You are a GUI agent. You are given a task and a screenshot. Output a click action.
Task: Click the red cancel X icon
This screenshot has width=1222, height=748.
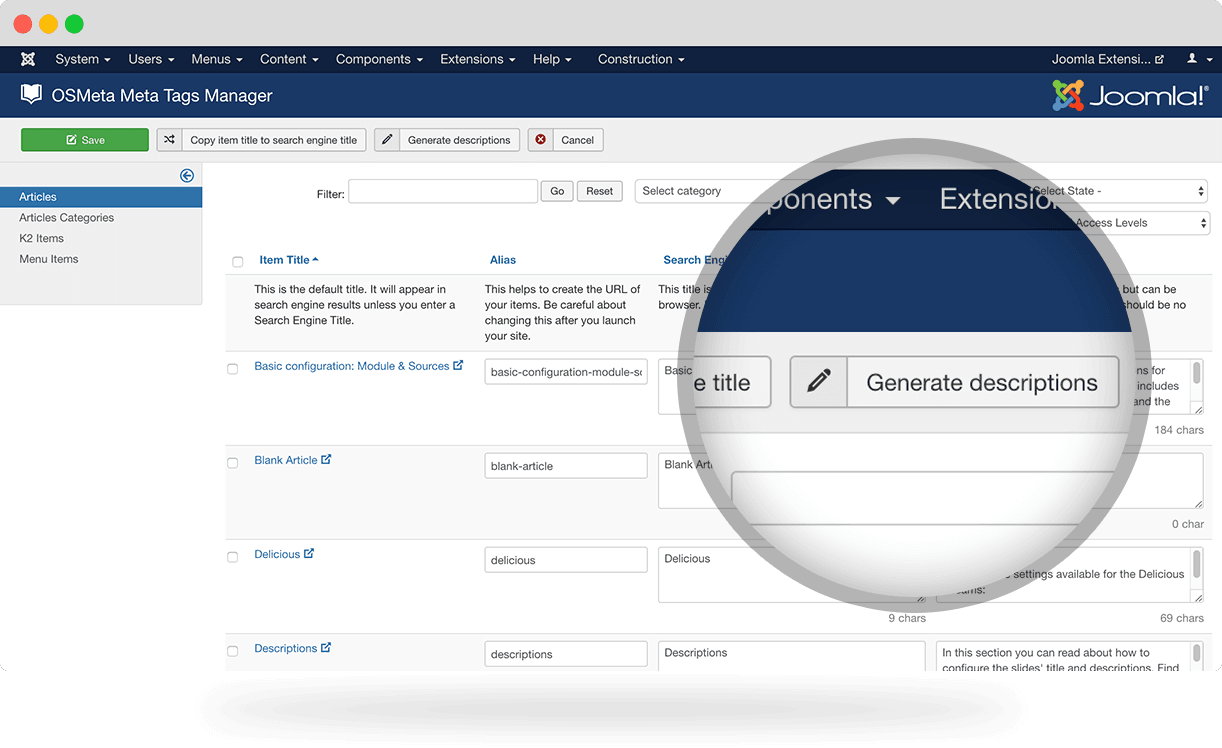click(541, 140)
